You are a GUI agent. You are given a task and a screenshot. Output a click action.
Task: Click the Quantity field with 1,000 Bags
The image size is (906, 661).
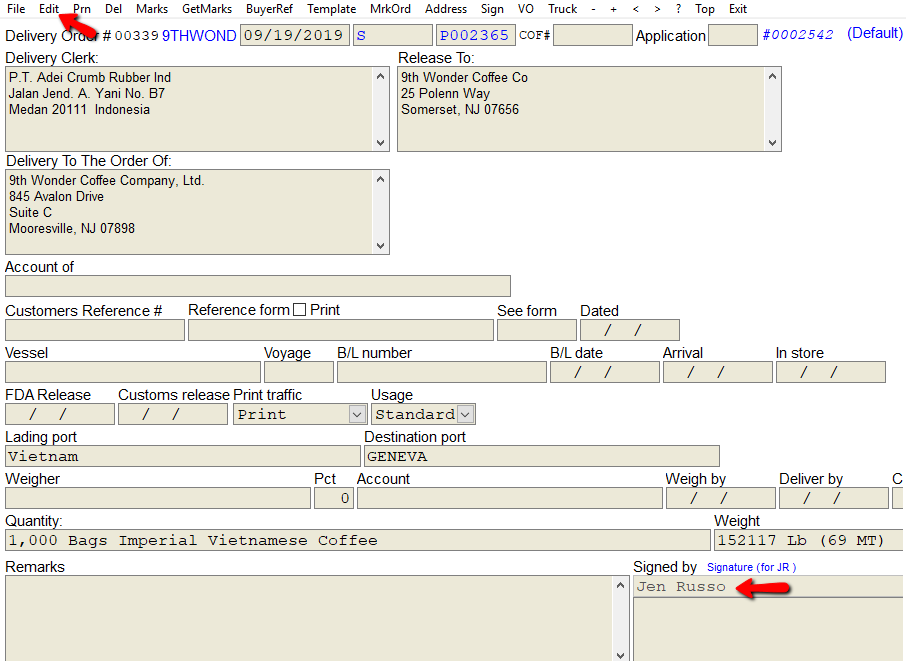pyautogui.click(x=358, y=540)
